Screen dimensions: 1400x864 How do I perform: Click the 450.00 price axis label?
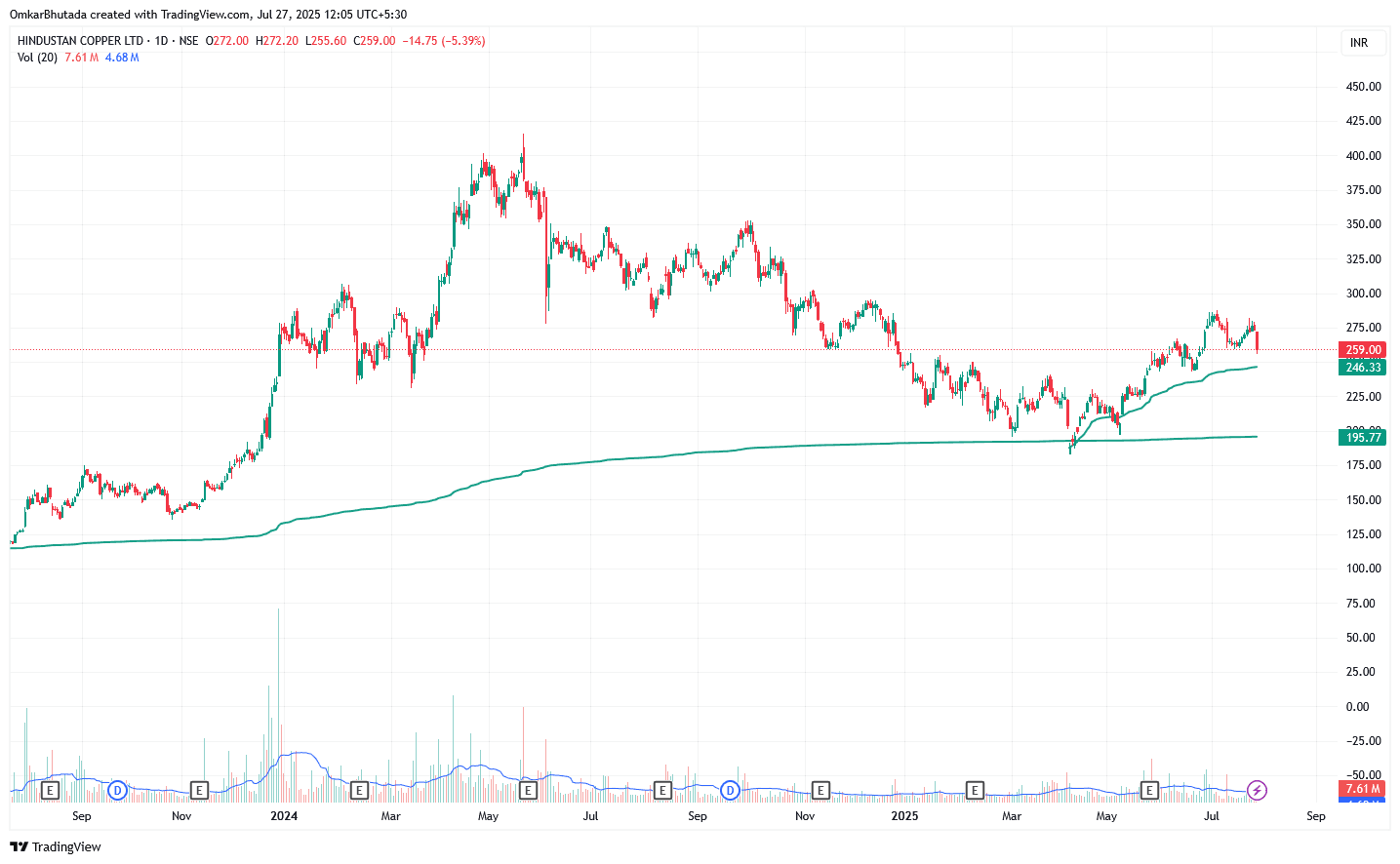1363,87
